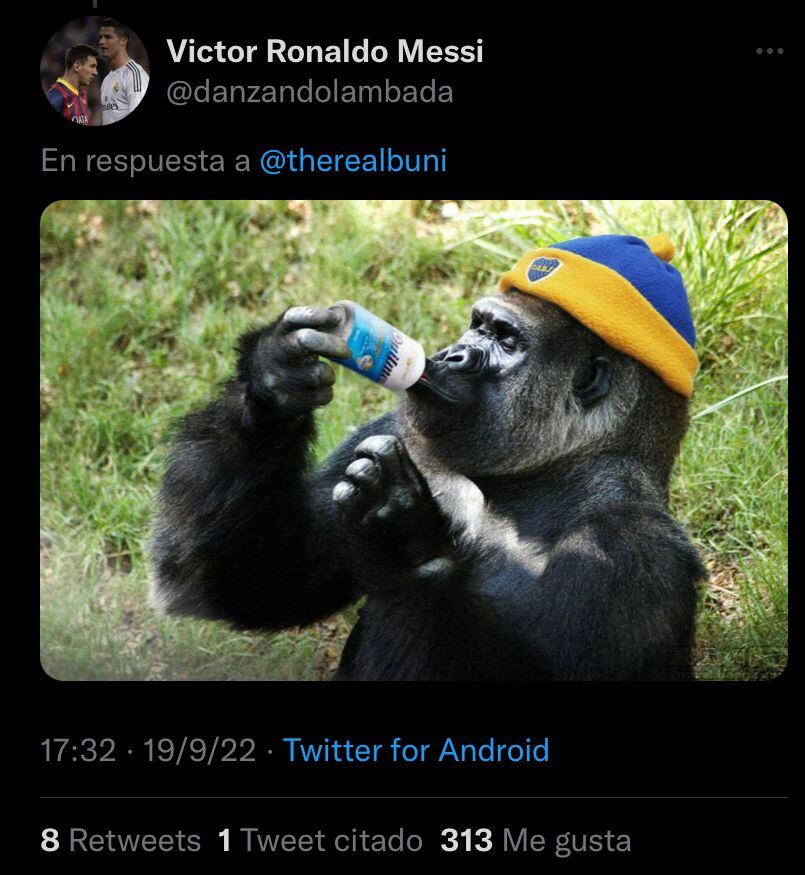Open the more options three-dot menu
This screenshot has height=875, width=805.
tap(769, 51)
